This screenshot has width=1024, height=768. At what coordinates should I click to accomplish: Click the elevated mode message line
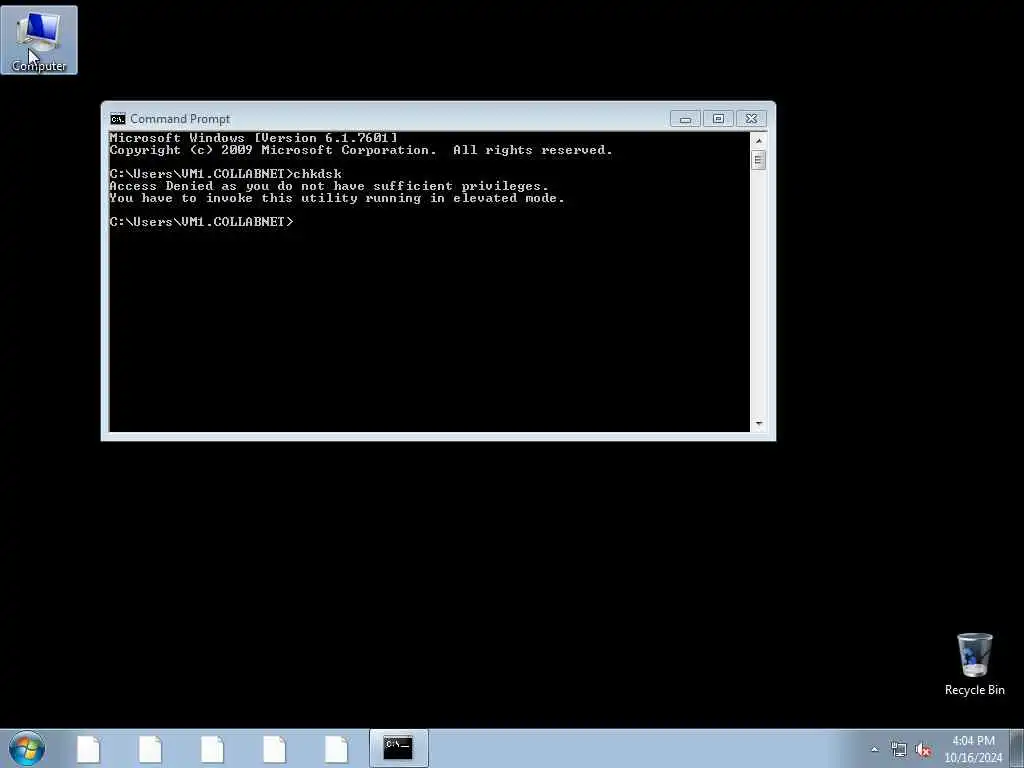[336, 198]
